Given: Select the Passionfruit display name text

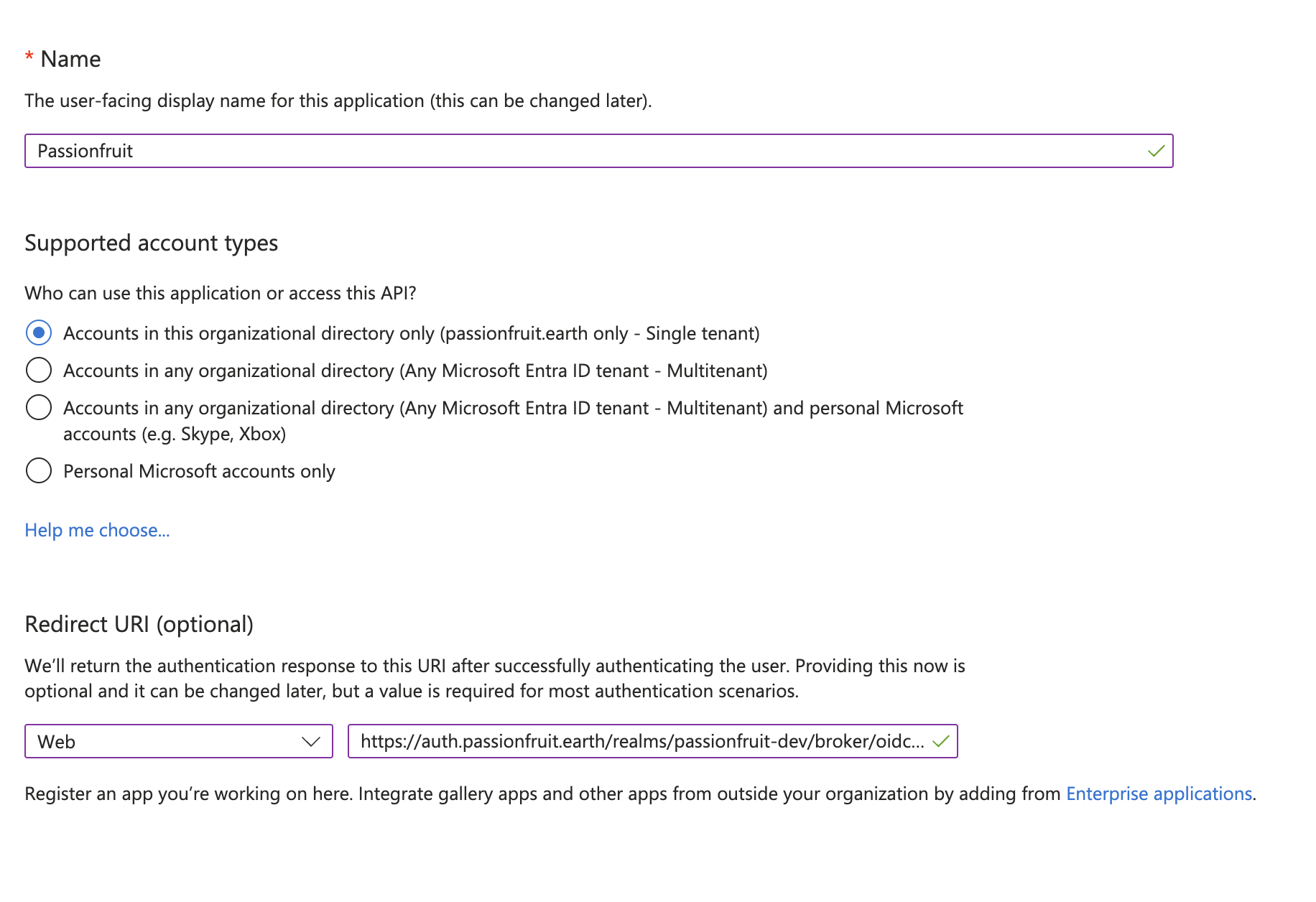Looking at the screenshot, I should pyautogui.click(x=86, y=151).
